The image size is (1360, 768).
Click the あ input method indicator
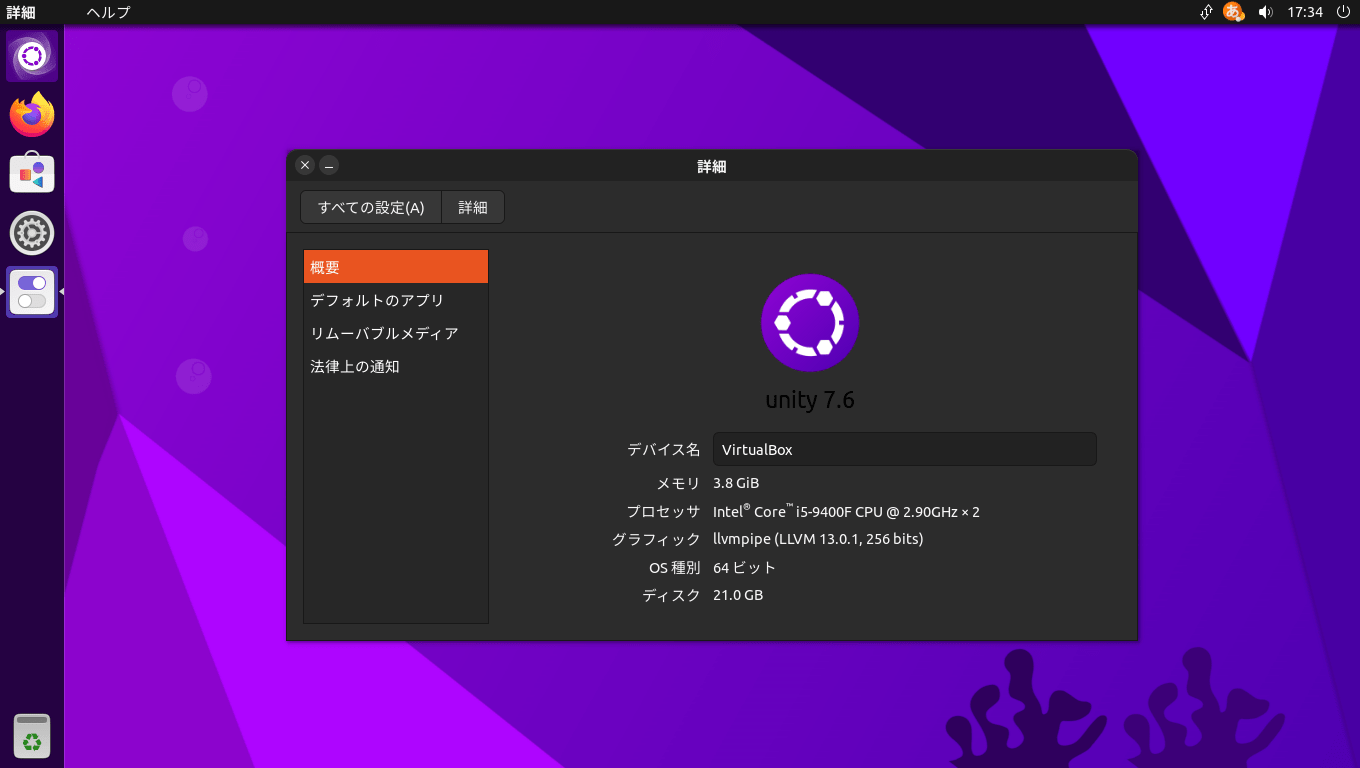click(x=1234, y=12)
